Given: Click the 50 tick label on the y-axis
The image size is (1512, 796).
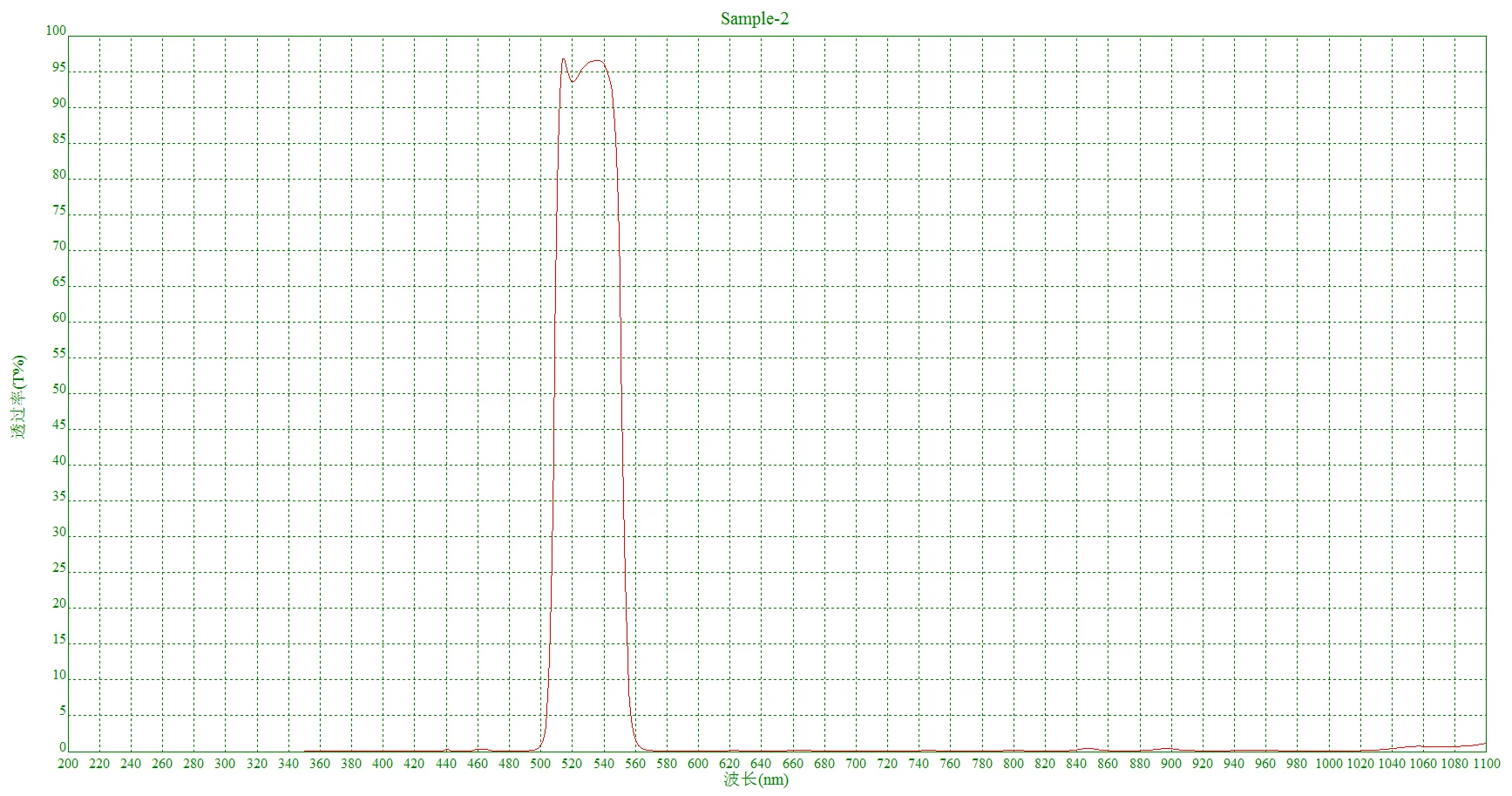Looking at the screenshot, I should pos(59,389).
